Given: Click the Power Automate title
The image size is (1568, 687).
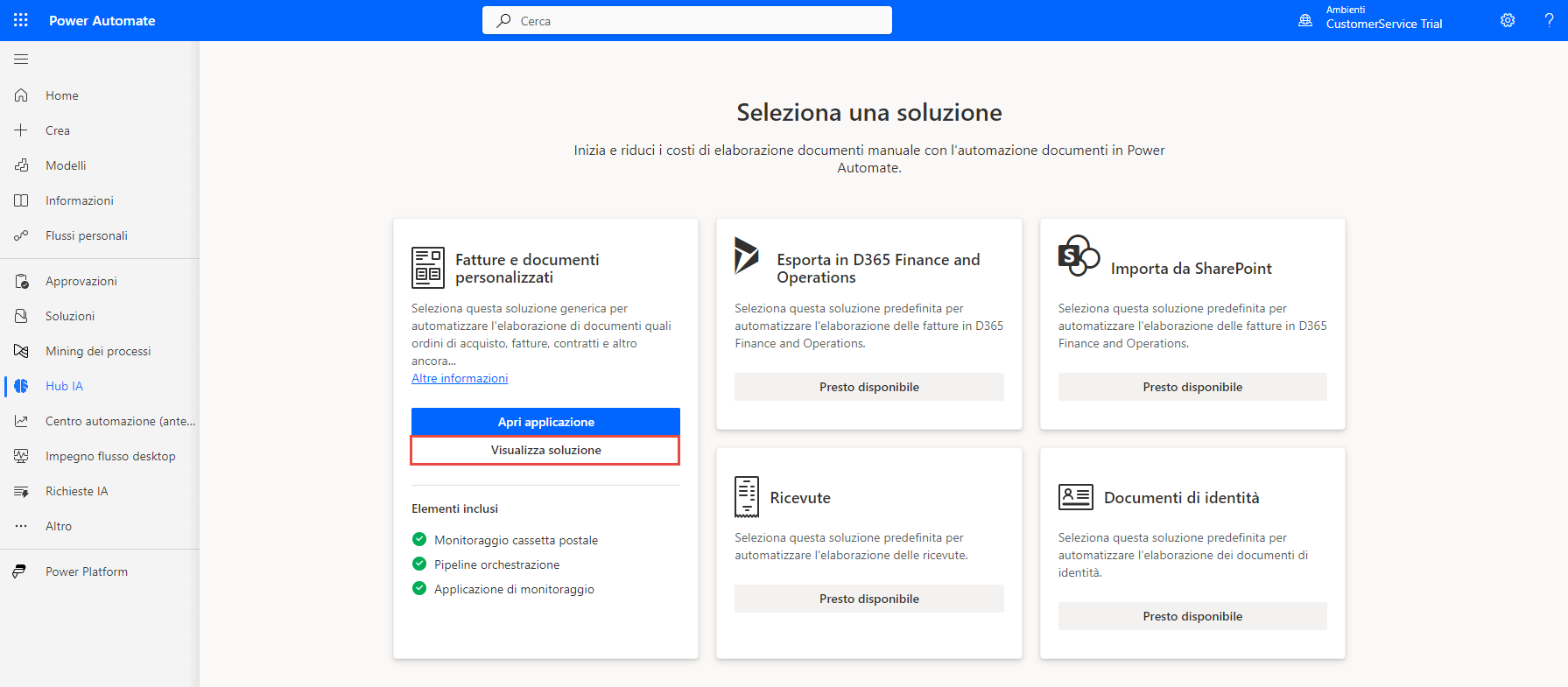Looking at the screenshot, I should (102, 20).
